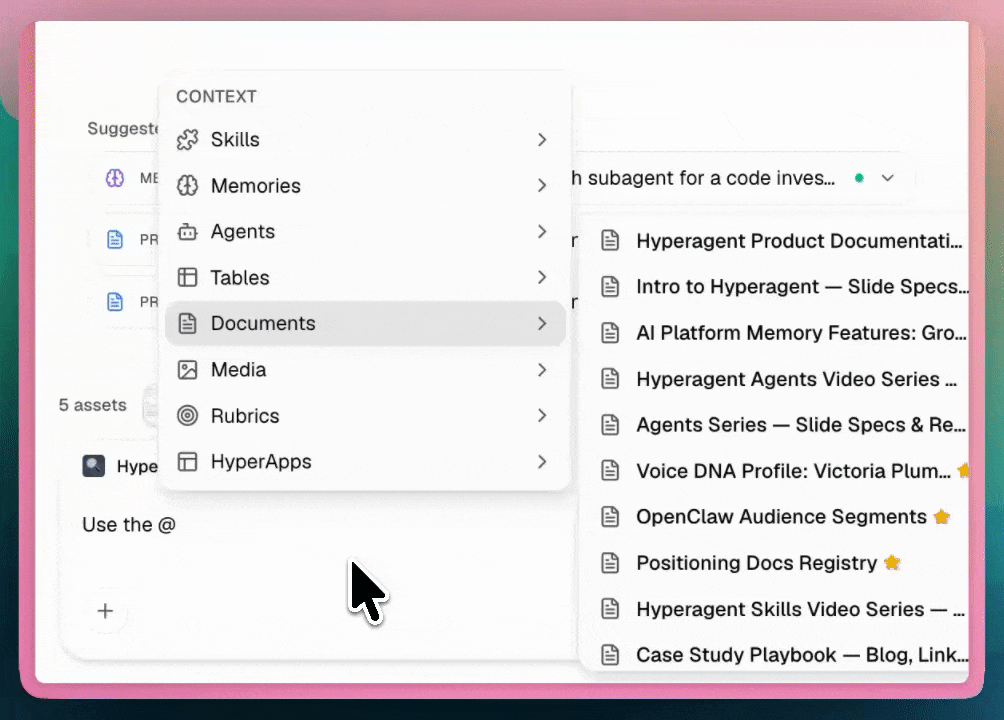Viewport: 1004px width, 720px height.
Task: Click the Hyperagent avatar icon above prompt
Action: point(93,466)
